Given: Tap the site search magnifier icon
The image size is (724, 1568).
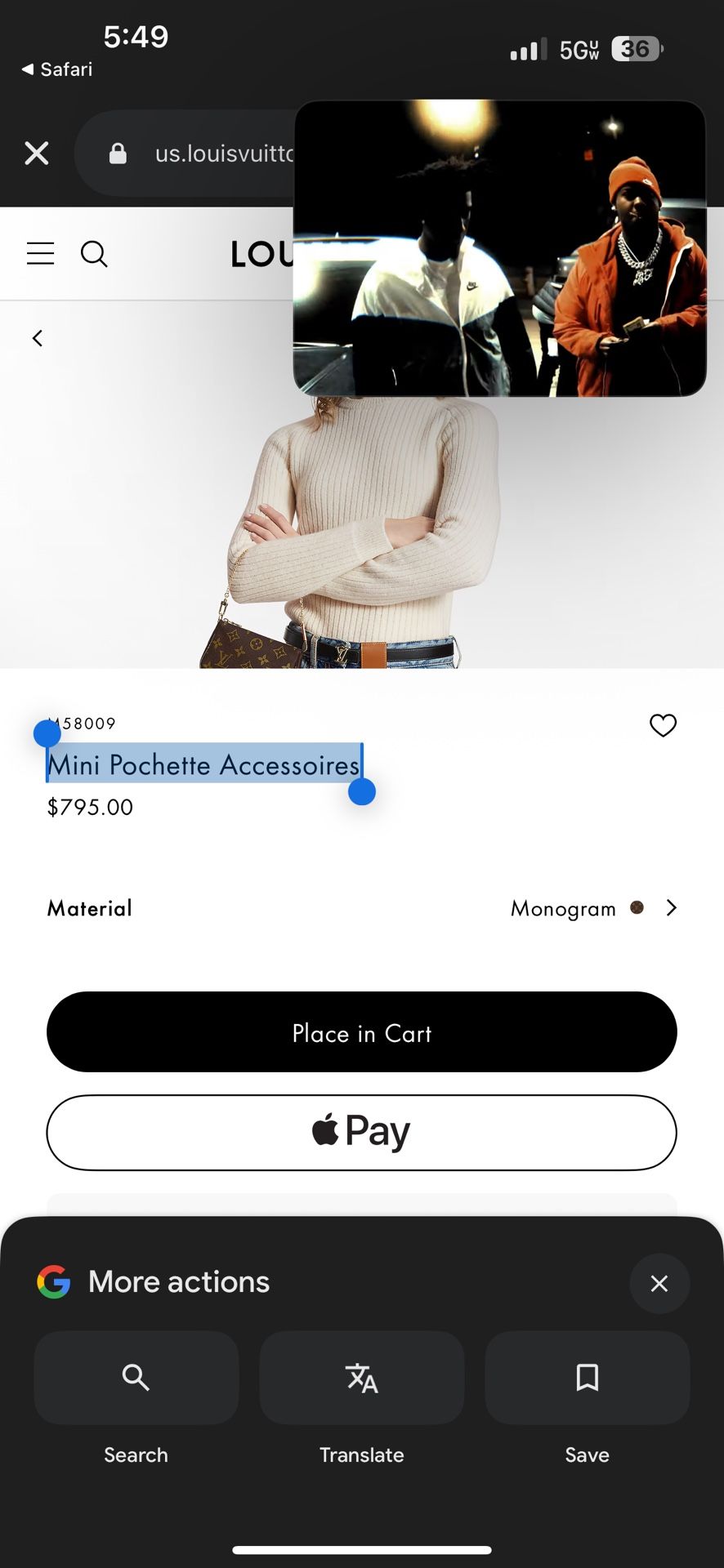Looking at the screenshot, I should coord(94,254).
